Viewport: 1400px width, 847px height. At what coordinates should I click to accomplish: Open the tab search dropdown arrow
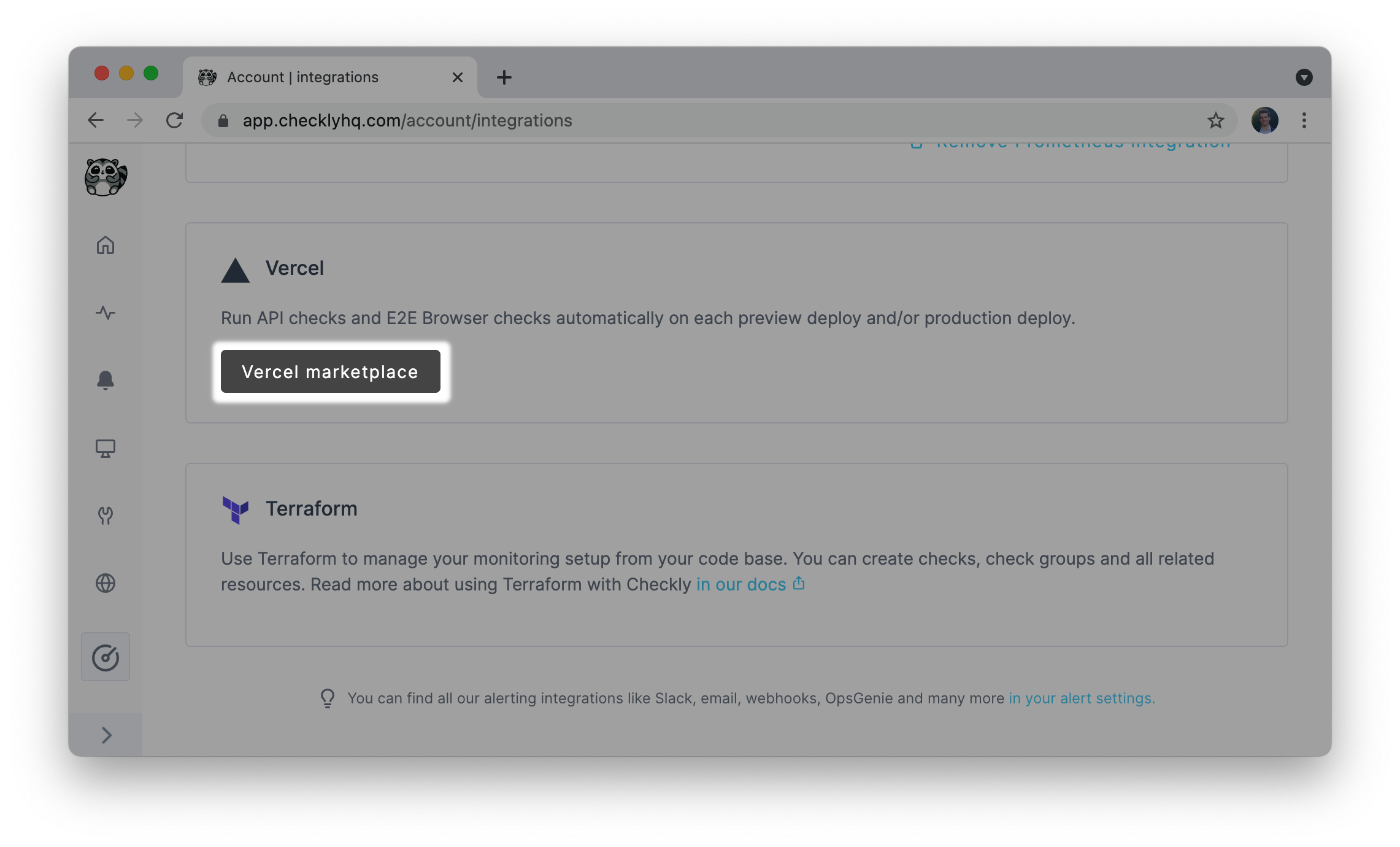[1304, 77]
